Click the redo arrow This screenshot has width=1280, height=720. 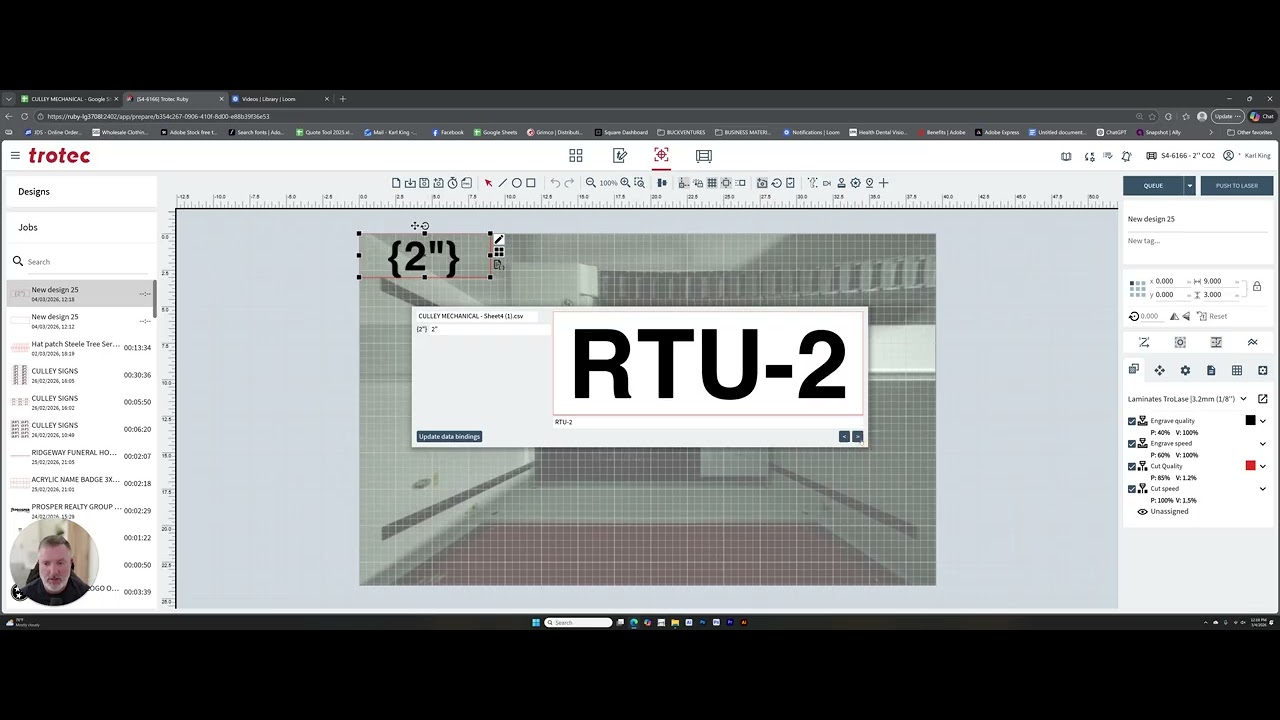click(569, 183)
